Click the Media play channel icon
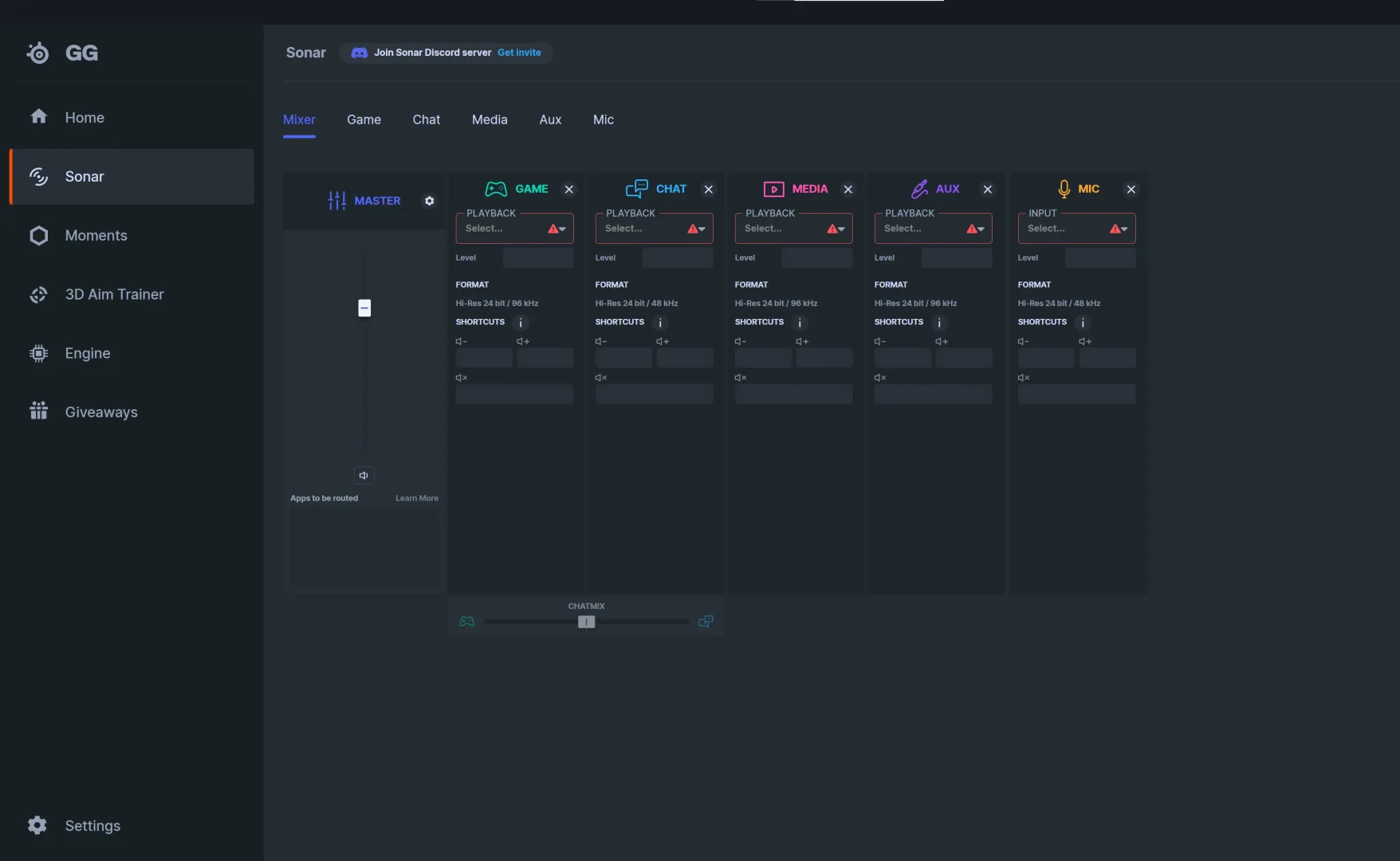Image resolution: width=1400 pixels, height=861 pixels. [773, 189]
